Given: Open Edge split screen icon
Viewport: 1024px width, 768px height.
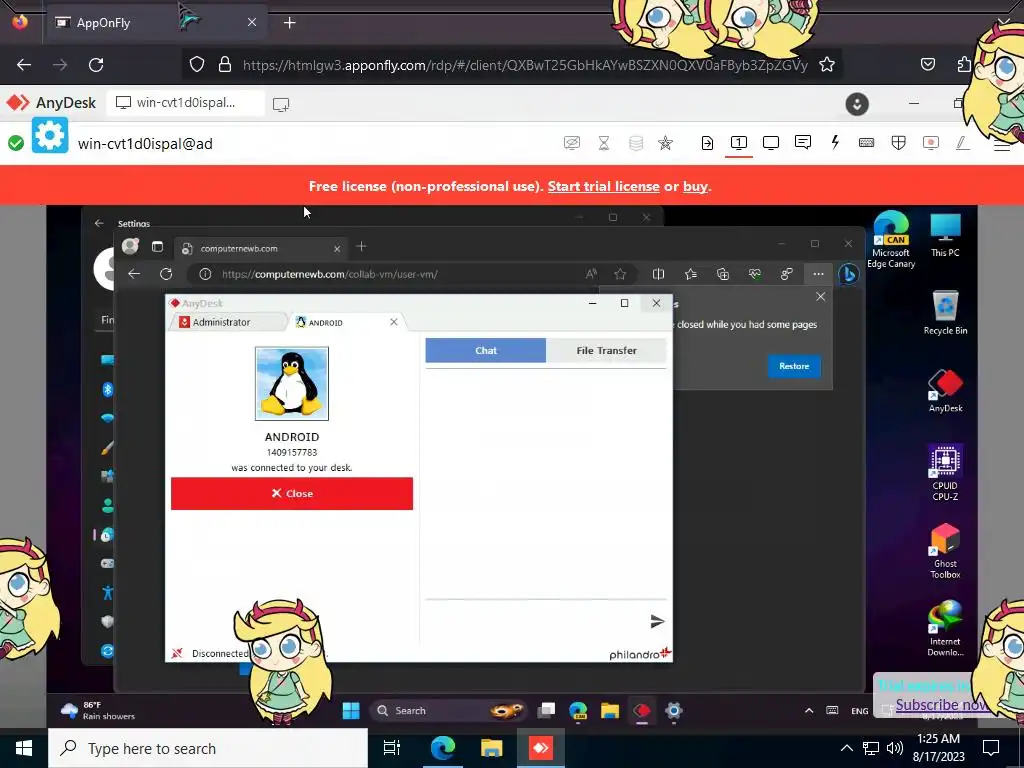Looking at the screenshot, I should [x=658, y=274].
